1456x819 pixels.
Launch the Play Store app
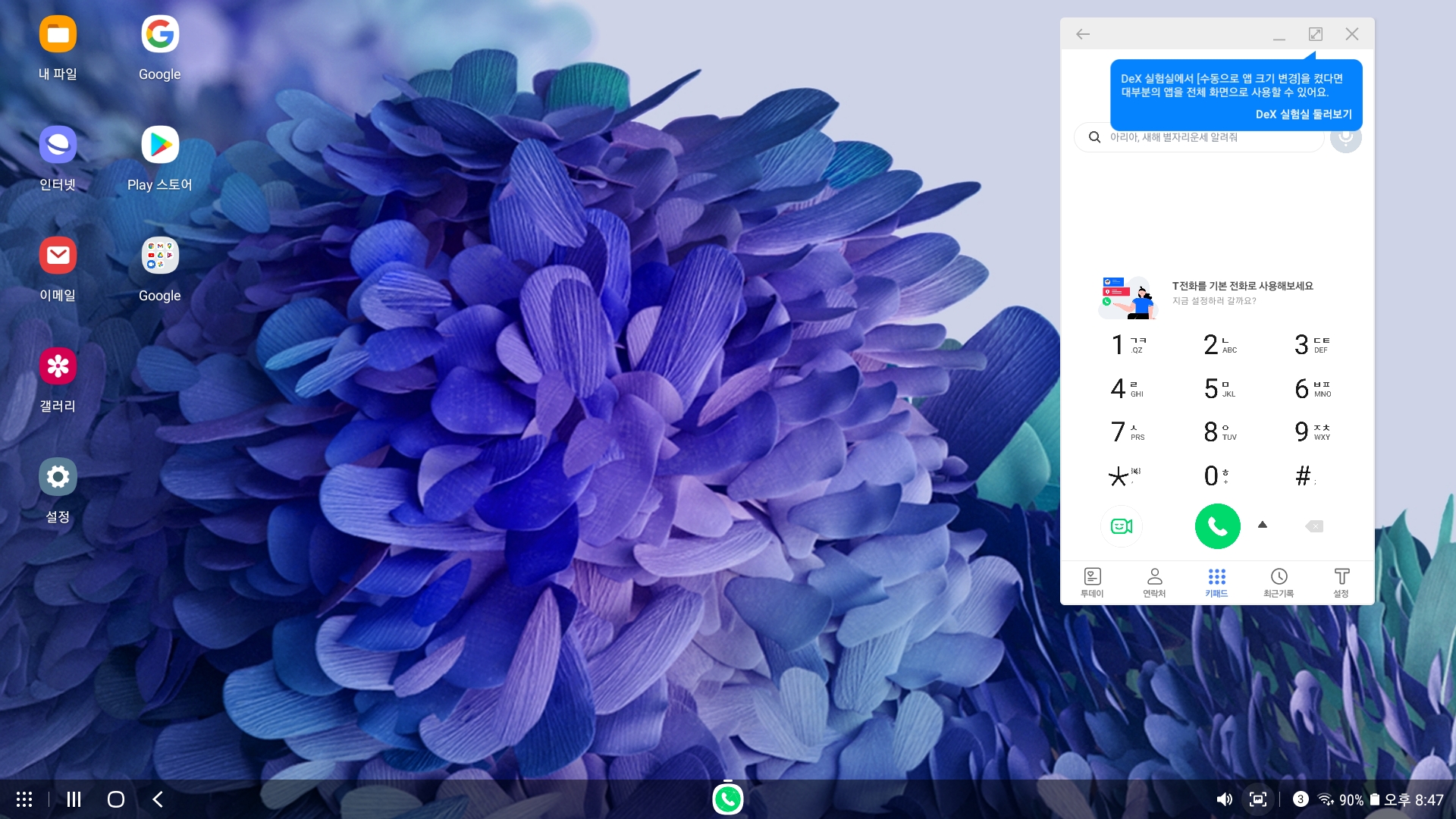(x=160, y=145)
